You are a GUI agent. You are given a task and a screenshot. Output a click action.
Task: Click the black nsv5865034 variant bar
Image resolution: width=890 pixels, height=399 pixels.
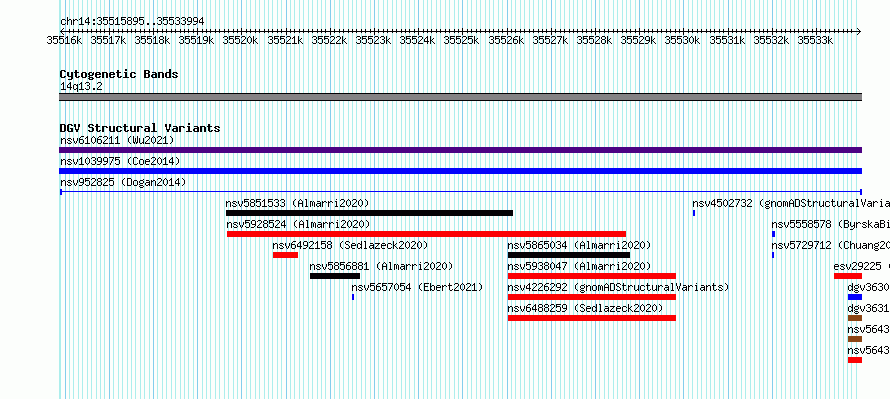click(569, 255)
